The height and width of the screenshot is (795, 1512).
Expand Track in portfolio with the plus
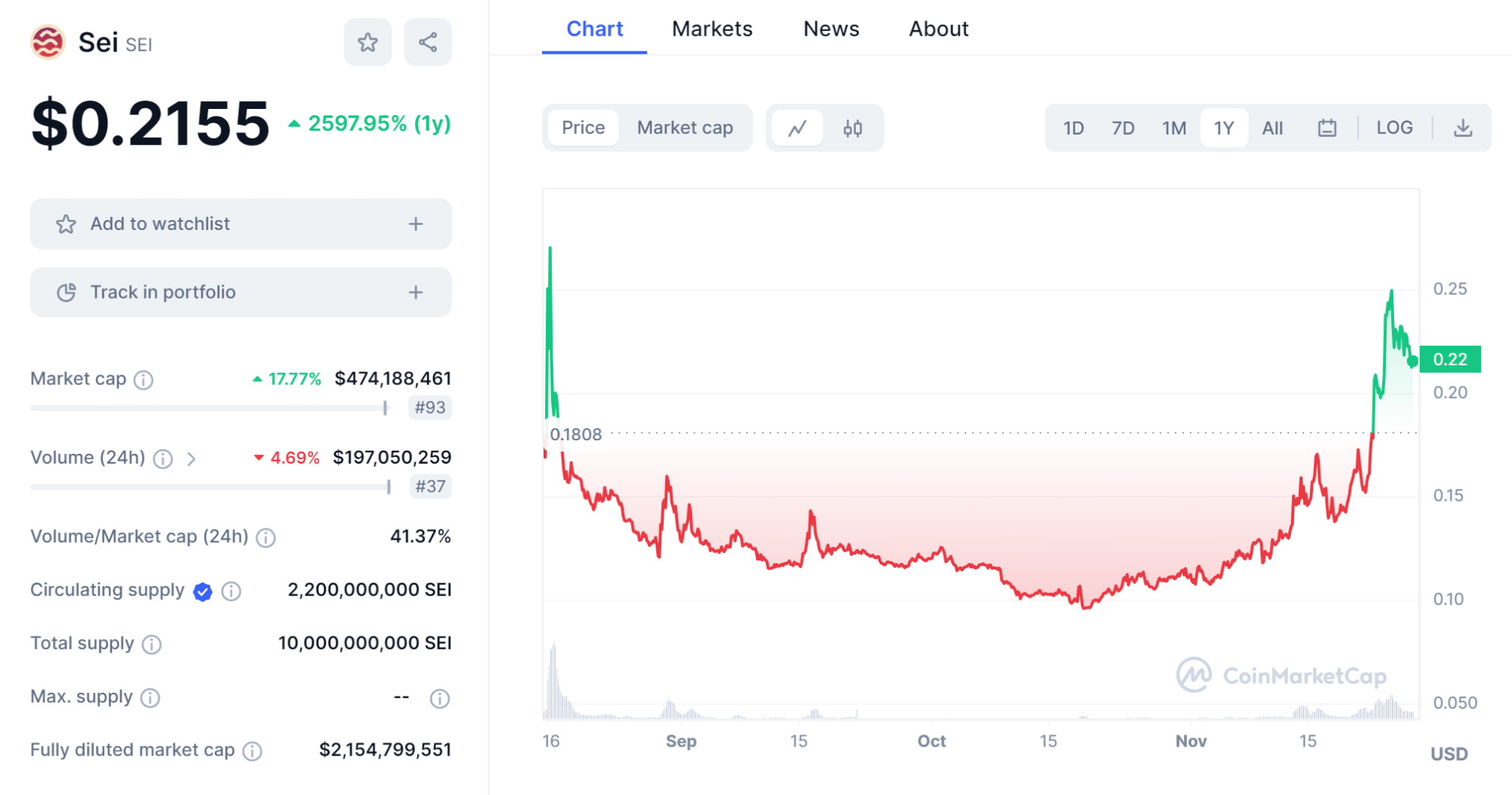pyautogui.click(x=416, y=293)
